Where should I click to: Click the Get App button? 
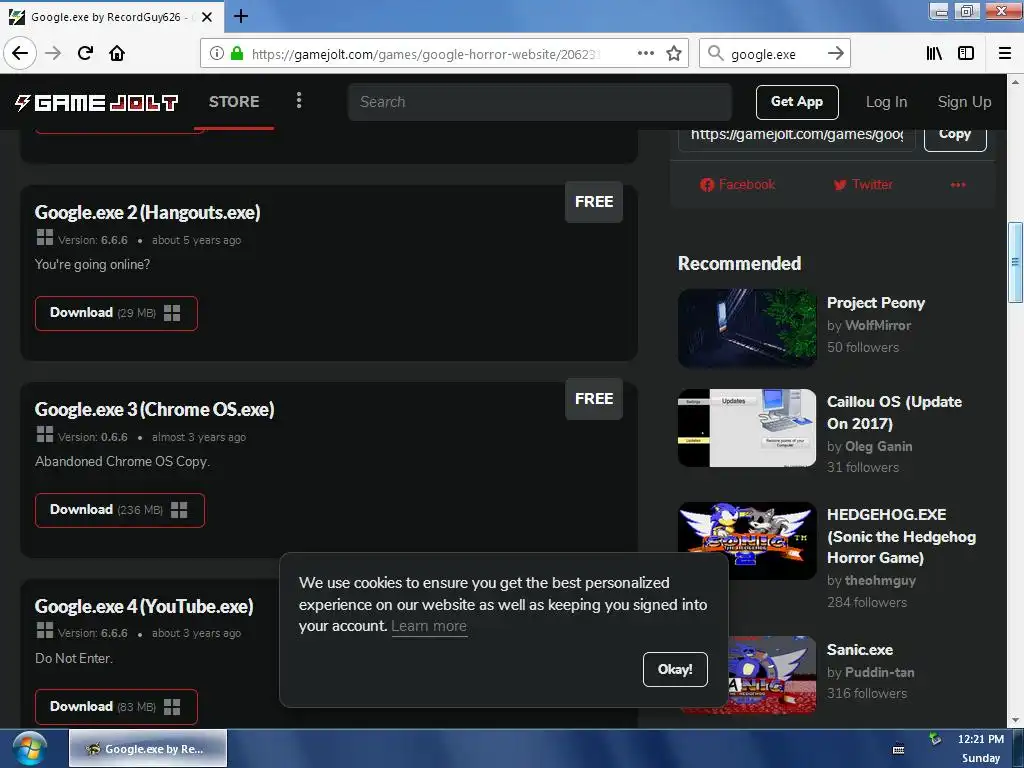[797, 102]
